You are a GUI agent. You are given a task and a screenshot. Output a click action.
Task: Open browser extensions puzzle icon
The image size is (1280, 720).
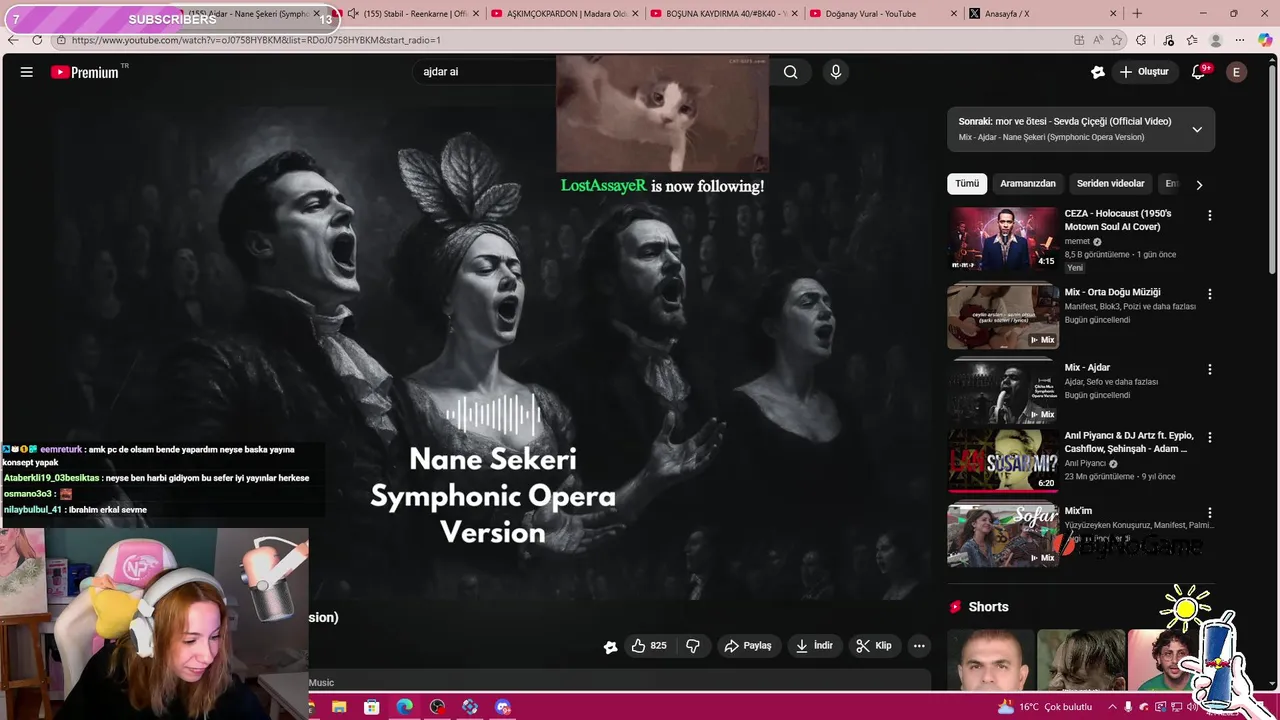point(1141,40)
